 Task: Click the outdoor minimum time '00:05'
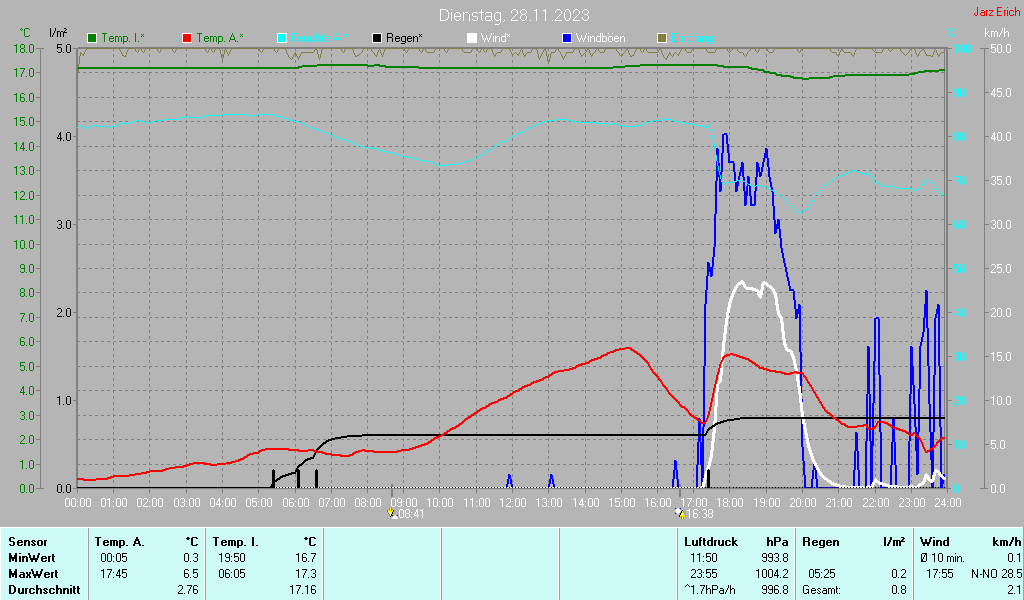[x=114, y=558]
